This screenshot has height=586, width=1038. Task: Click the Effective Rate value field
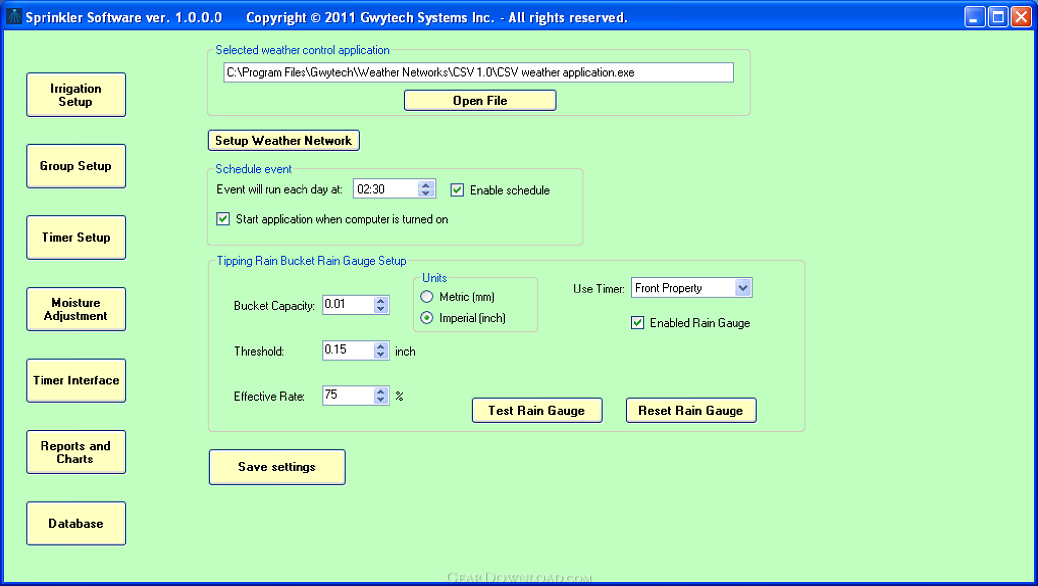348,395
